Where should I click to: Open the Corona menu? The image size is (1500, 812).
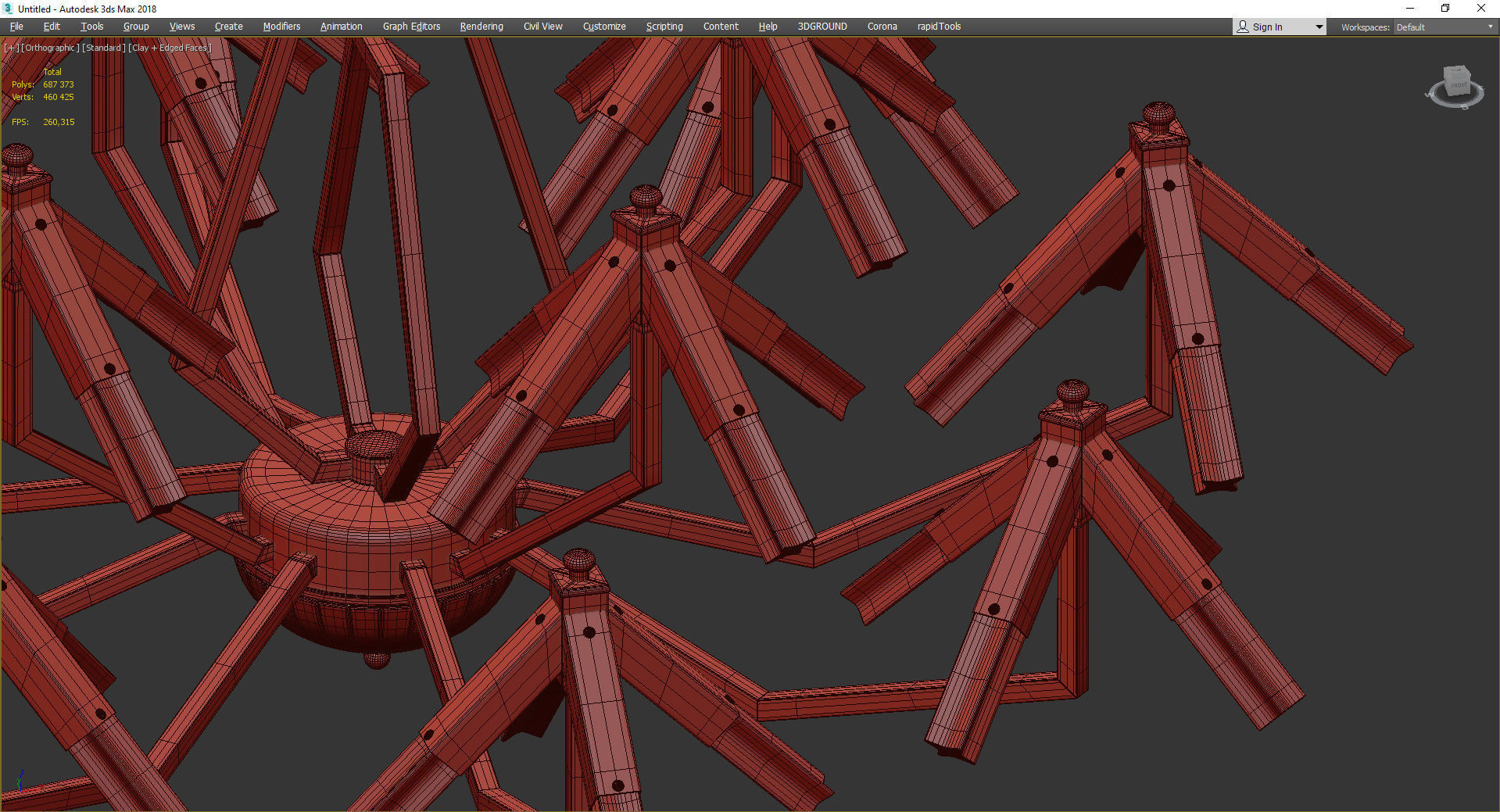tap(882, 27)
